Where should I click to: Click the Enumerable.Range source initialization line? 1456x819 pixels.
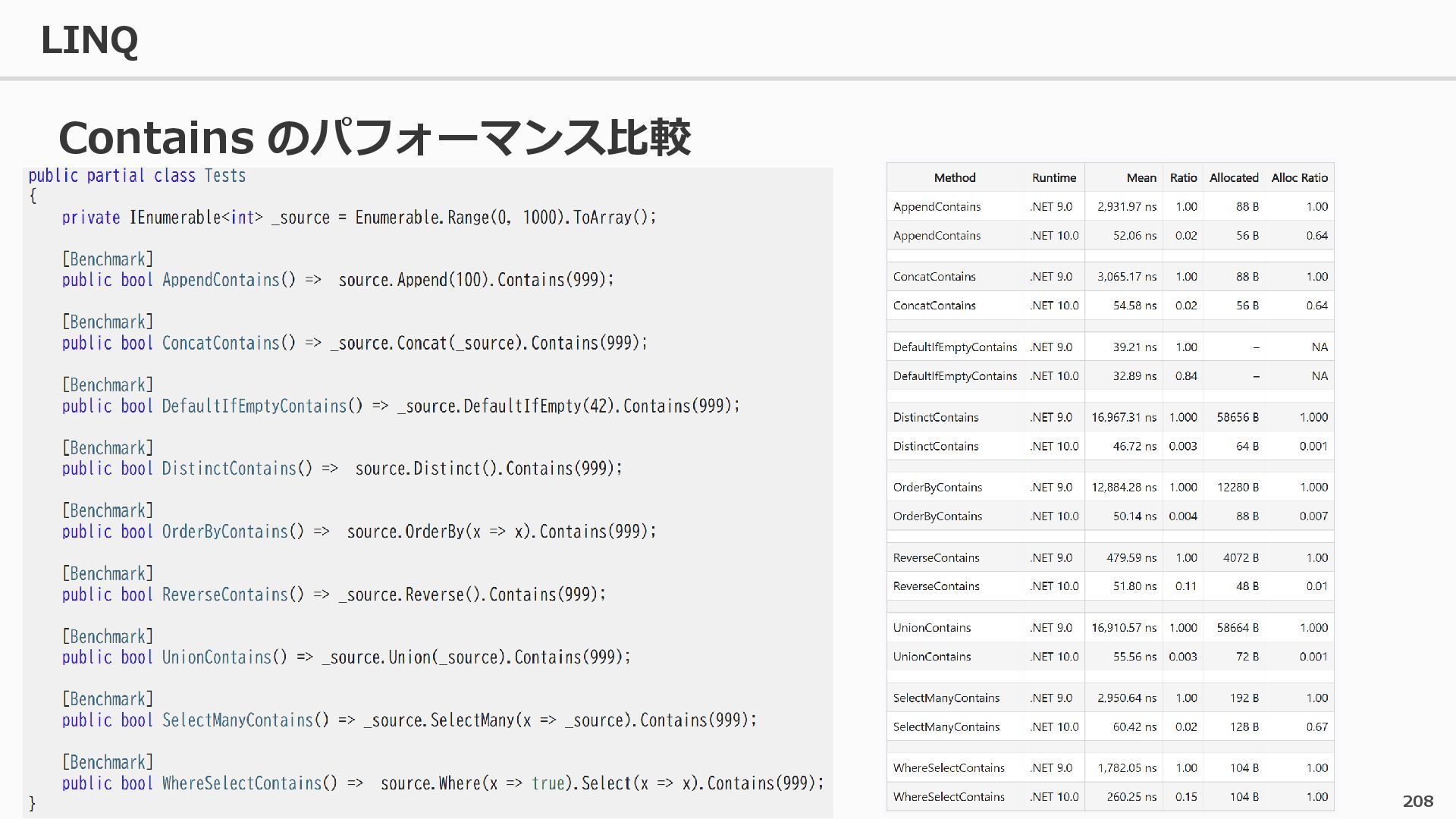point(359,218)
